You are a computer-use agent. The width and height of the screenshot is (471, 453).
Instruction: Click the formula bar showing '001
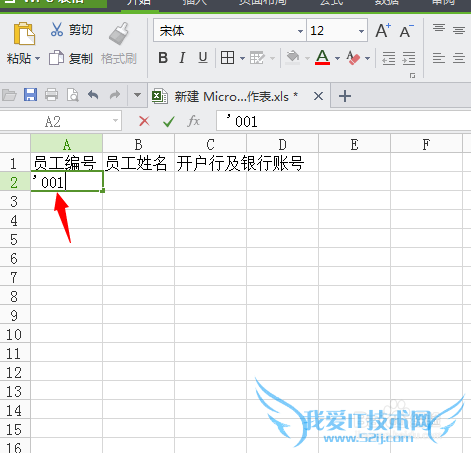pyautogui.click(x=343, y=121)
